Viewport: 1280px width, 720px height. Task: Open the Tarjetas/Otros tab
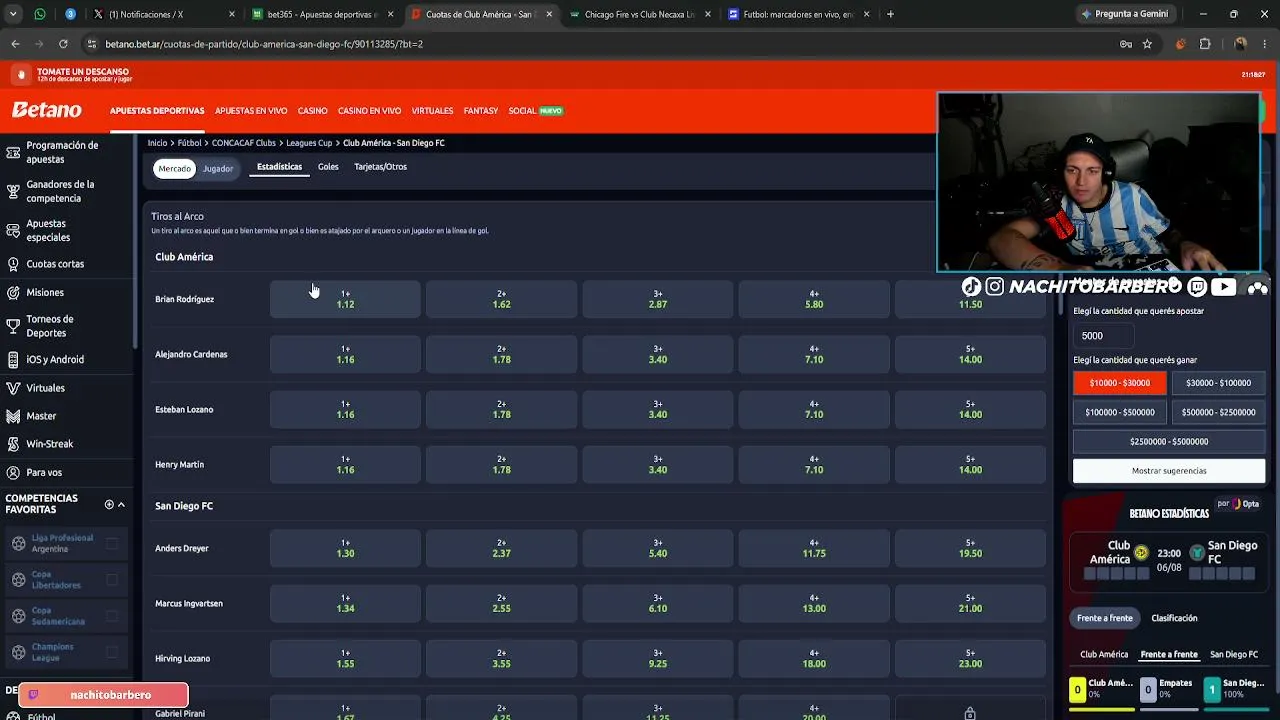coord(380,167)
